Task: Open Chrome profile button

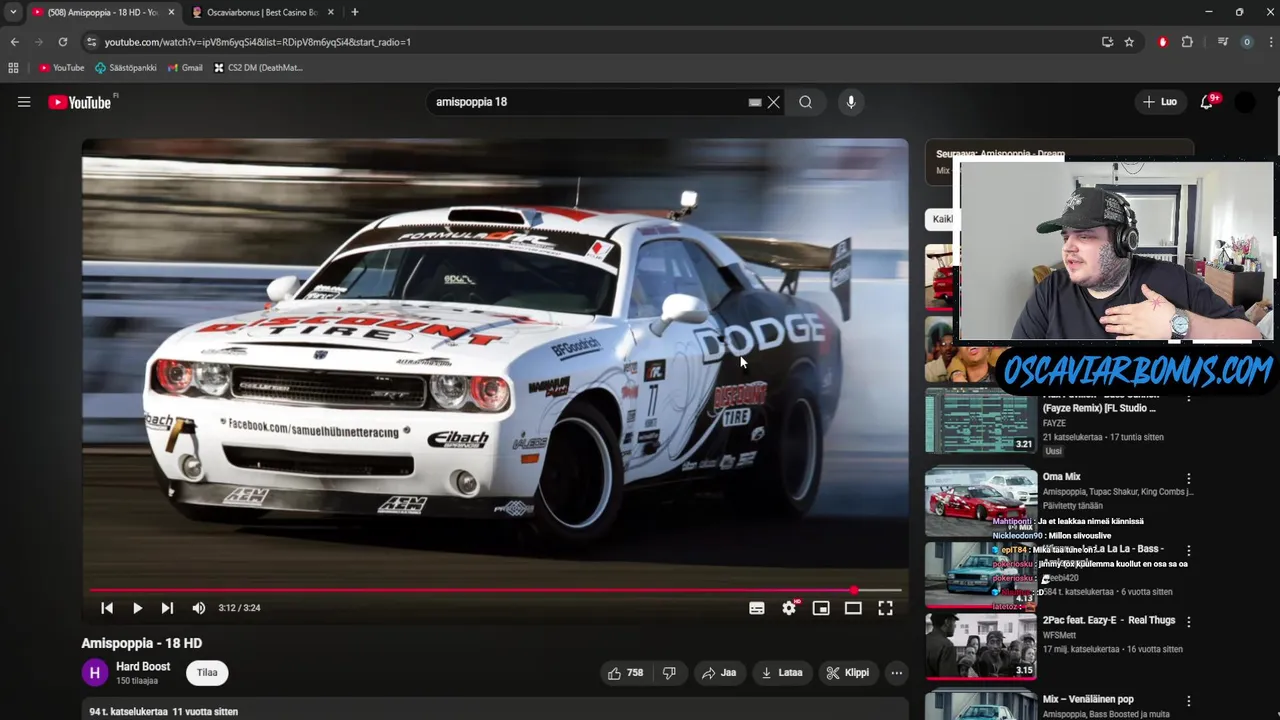Action: pos(1246,42)
